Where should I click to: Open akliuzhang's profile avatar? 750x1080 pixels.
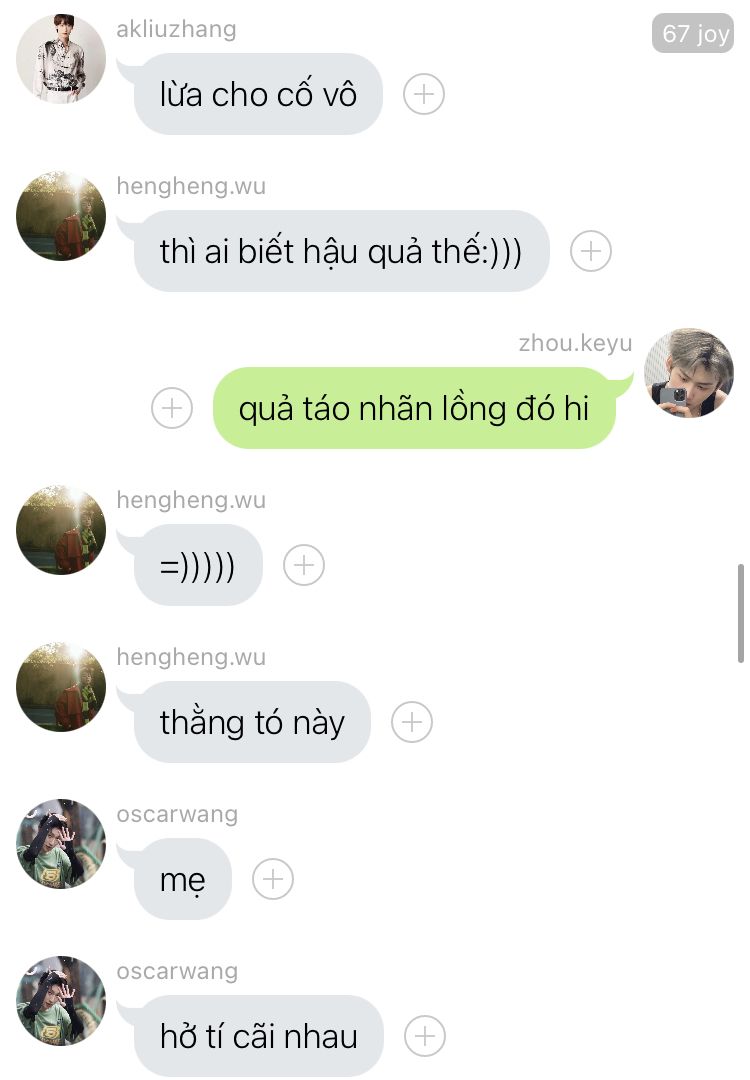tap(61, 59)
